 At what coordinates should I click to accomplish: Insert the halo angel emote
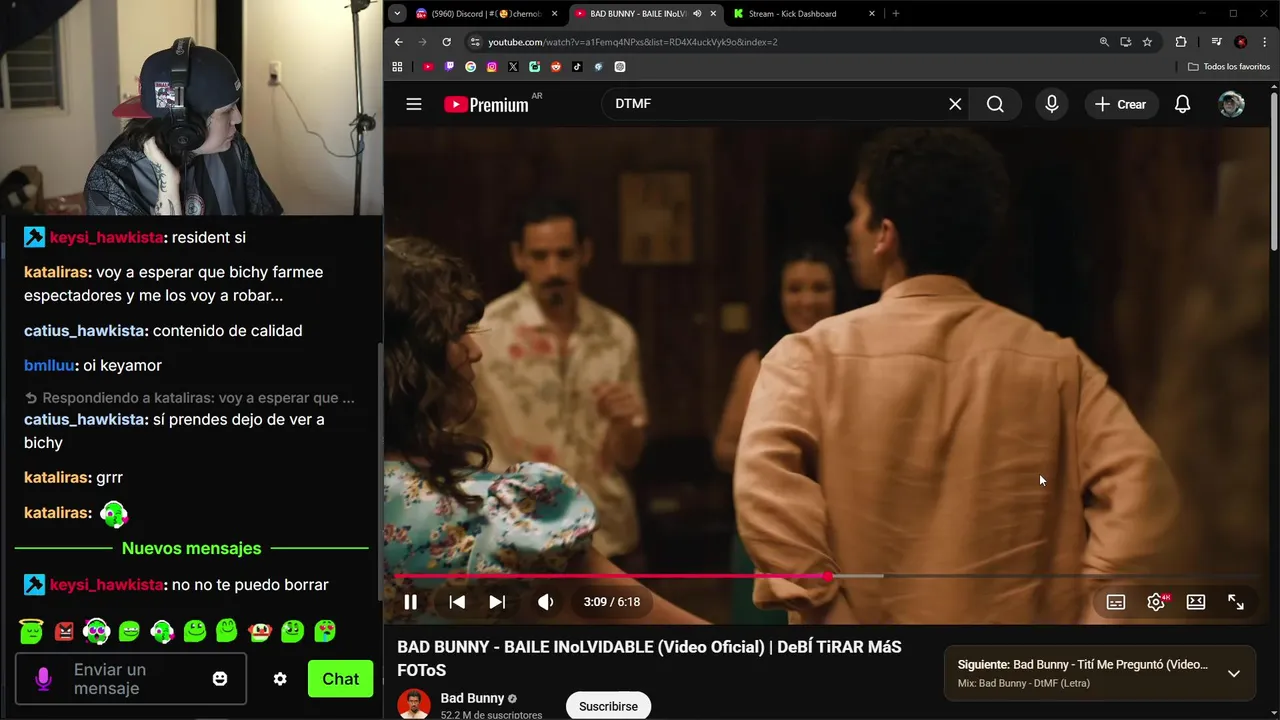(31, 631)
